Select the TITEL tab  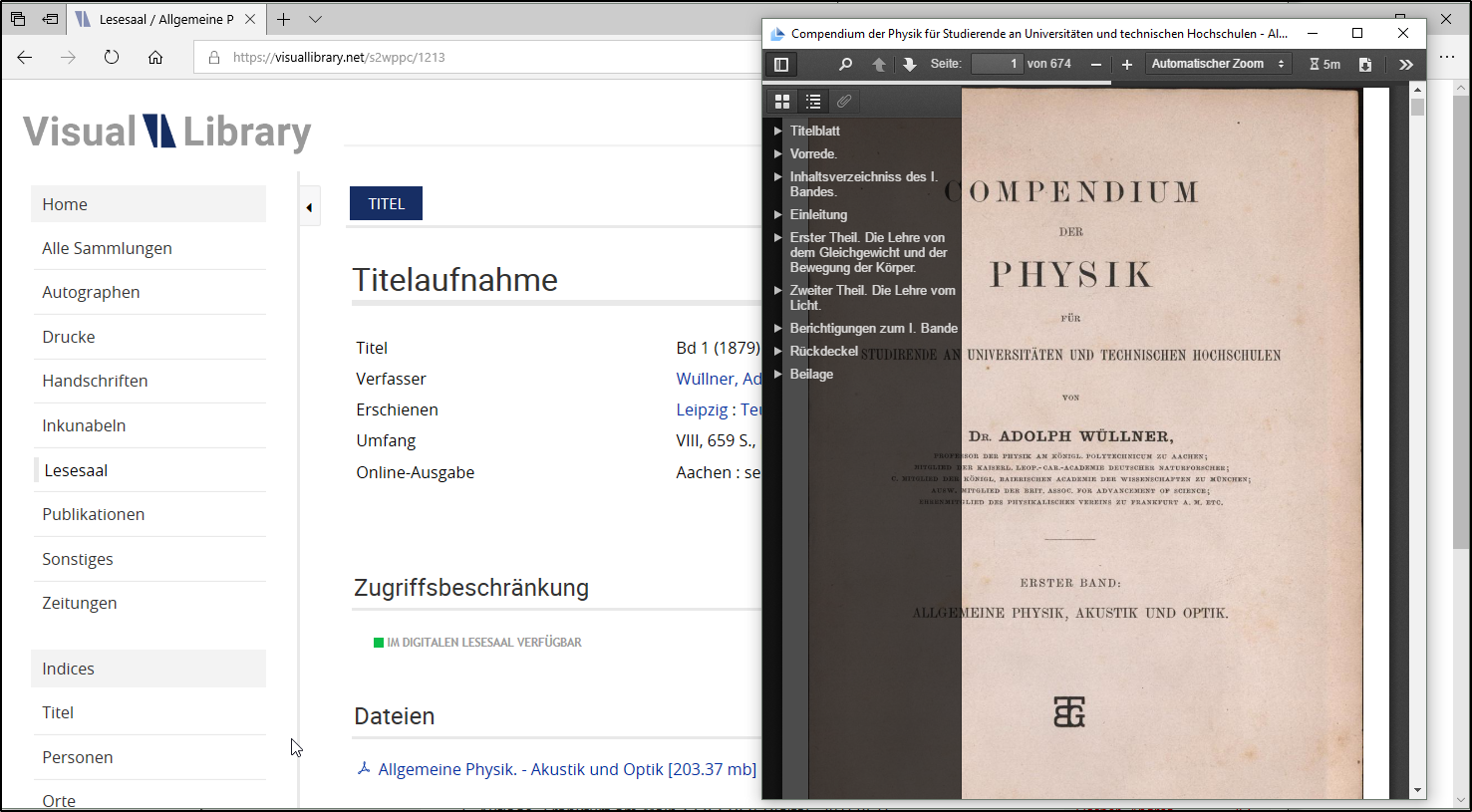(386, 203)
